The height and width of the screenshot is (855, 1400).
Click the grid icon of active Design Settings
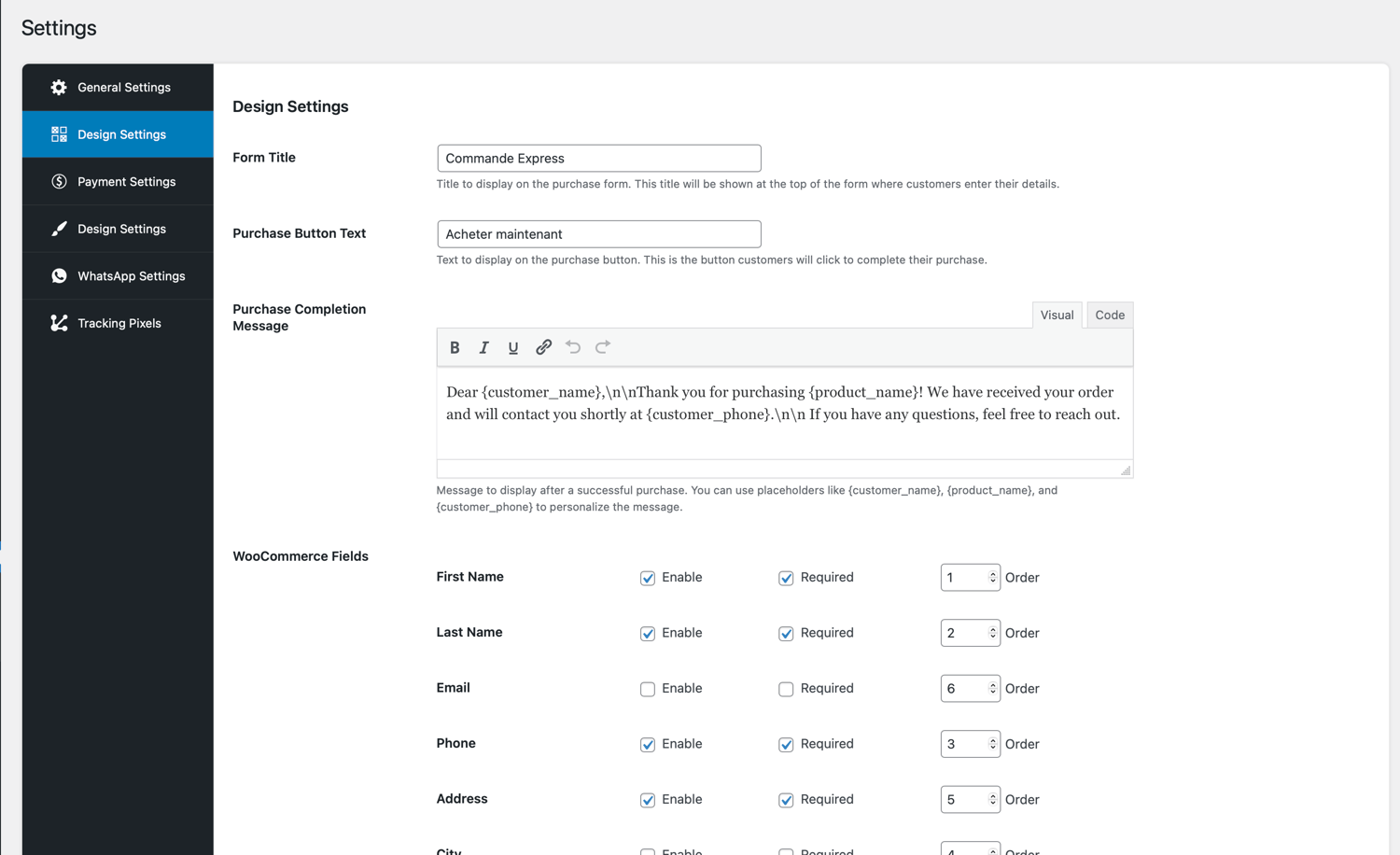[59, 134]
